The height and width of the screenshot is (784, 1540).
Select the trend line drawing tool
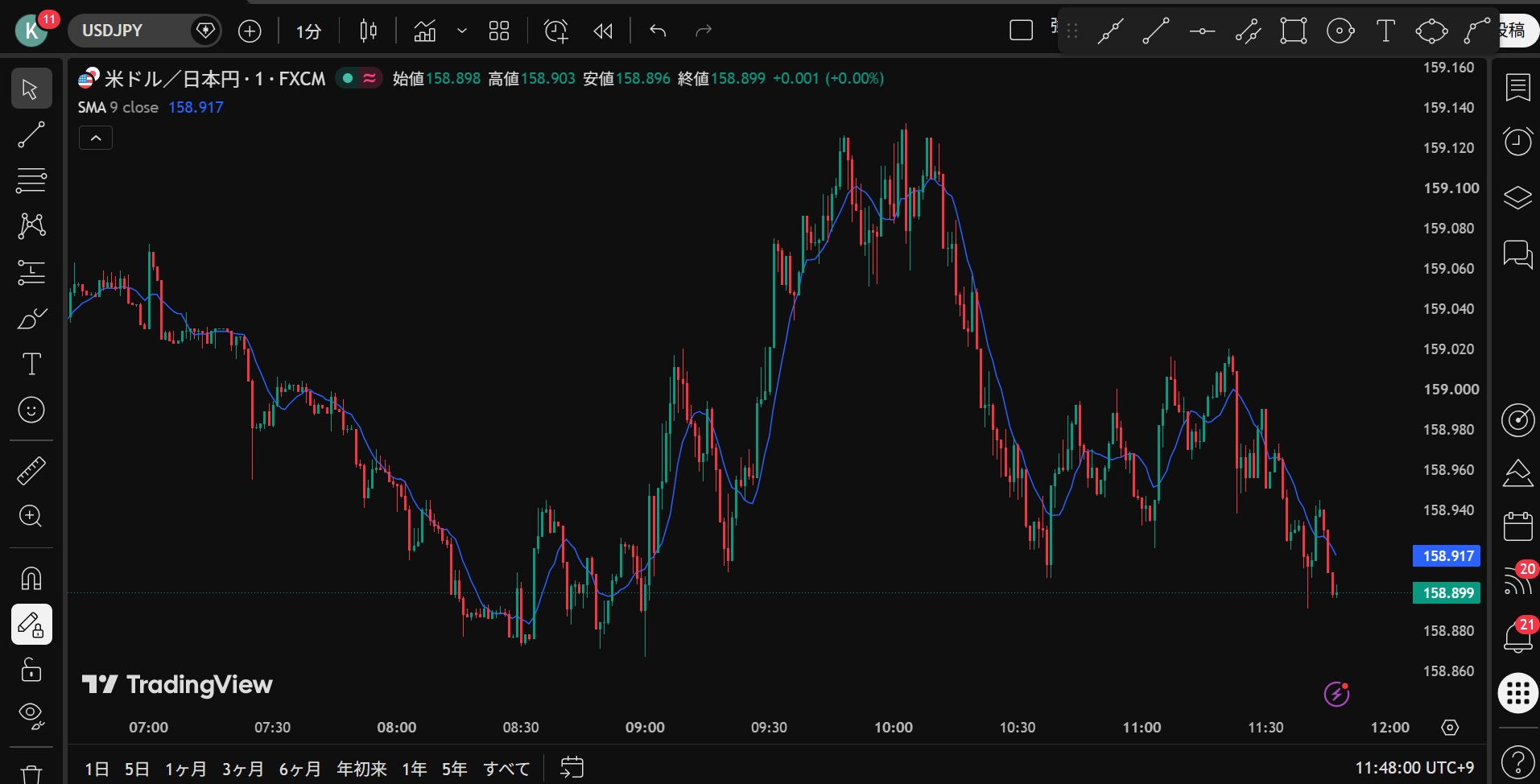(x=31, y=135)
